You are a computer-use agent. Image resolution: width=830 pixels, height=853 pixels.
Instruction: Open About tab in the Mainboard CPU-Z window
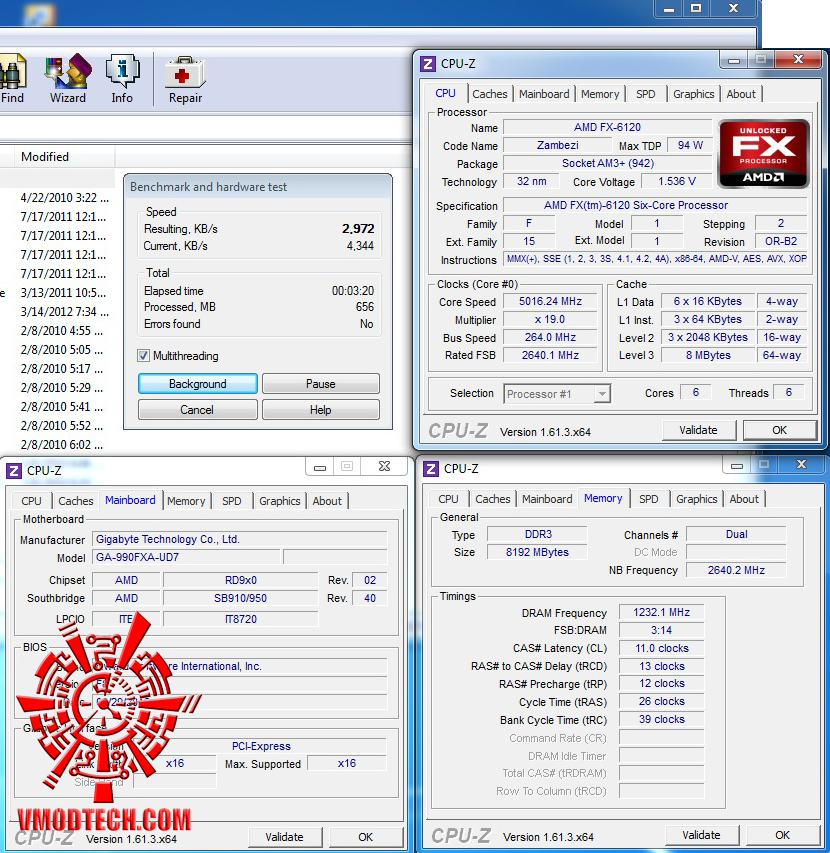click(327, 501)
